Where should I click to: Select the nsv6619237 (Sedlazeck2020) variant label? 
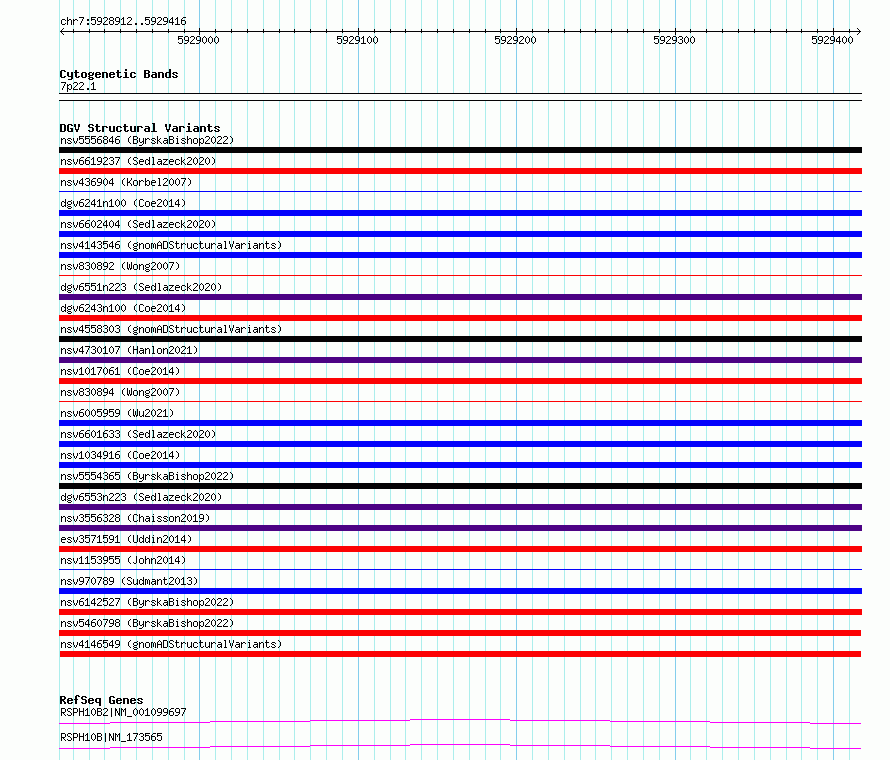[x=138, y=161]
